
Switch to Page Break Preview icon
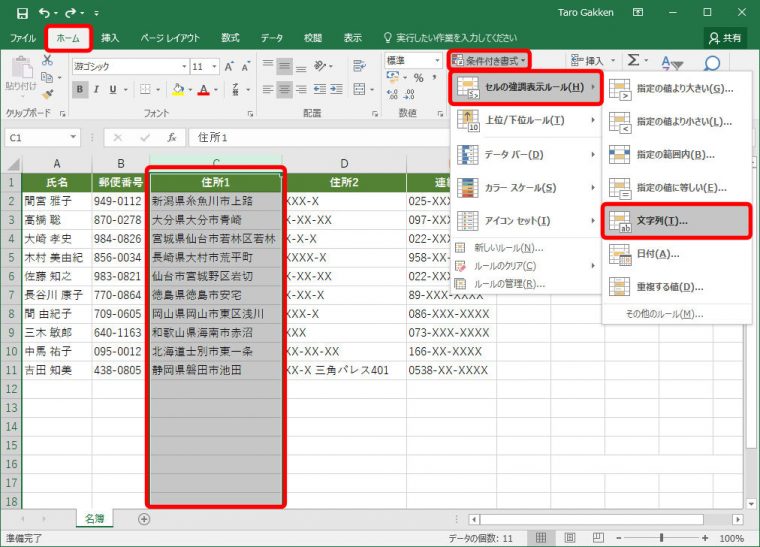pyautogui.click(x=598, y=537)
